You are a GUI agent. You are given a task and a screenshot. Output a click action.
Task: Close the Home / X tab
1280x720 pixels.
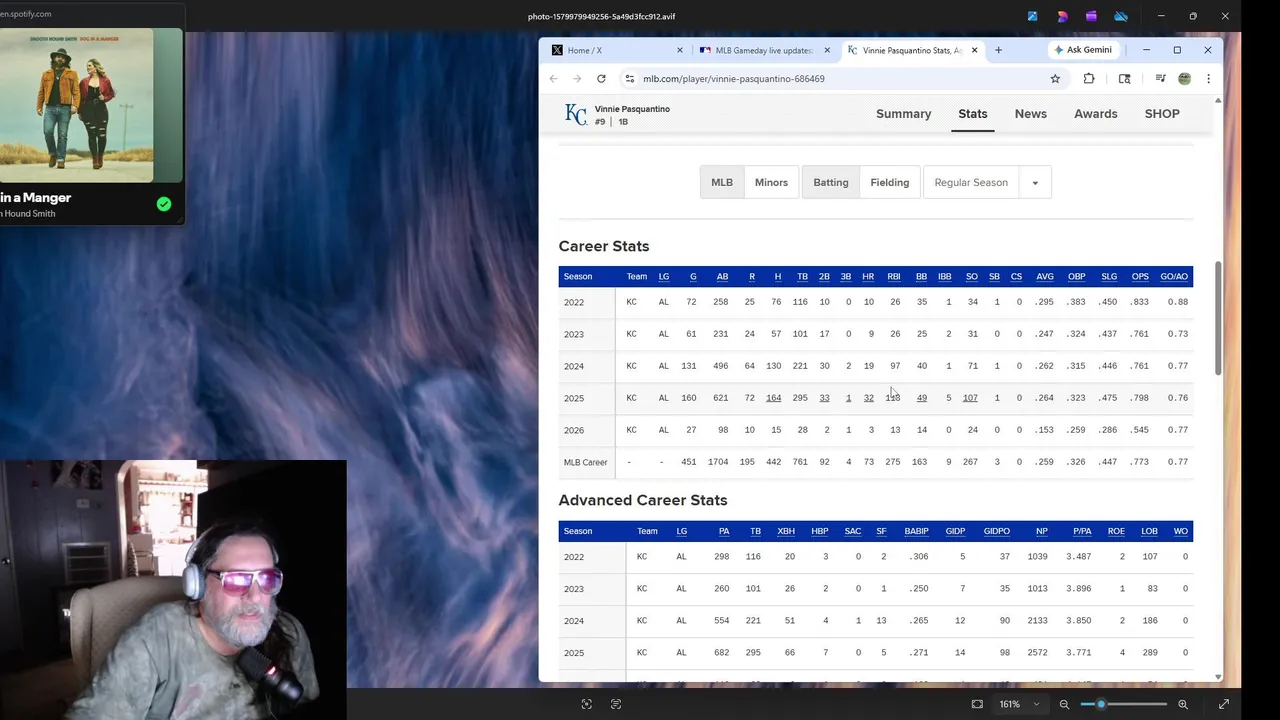(680, 50)
